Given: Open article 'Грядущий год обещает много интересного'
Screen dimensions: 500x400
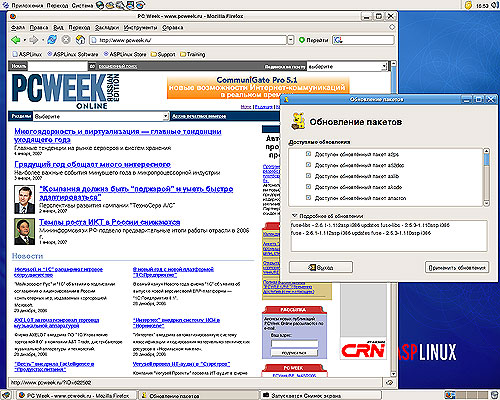Looking at the screenshot, I should 92,164.
